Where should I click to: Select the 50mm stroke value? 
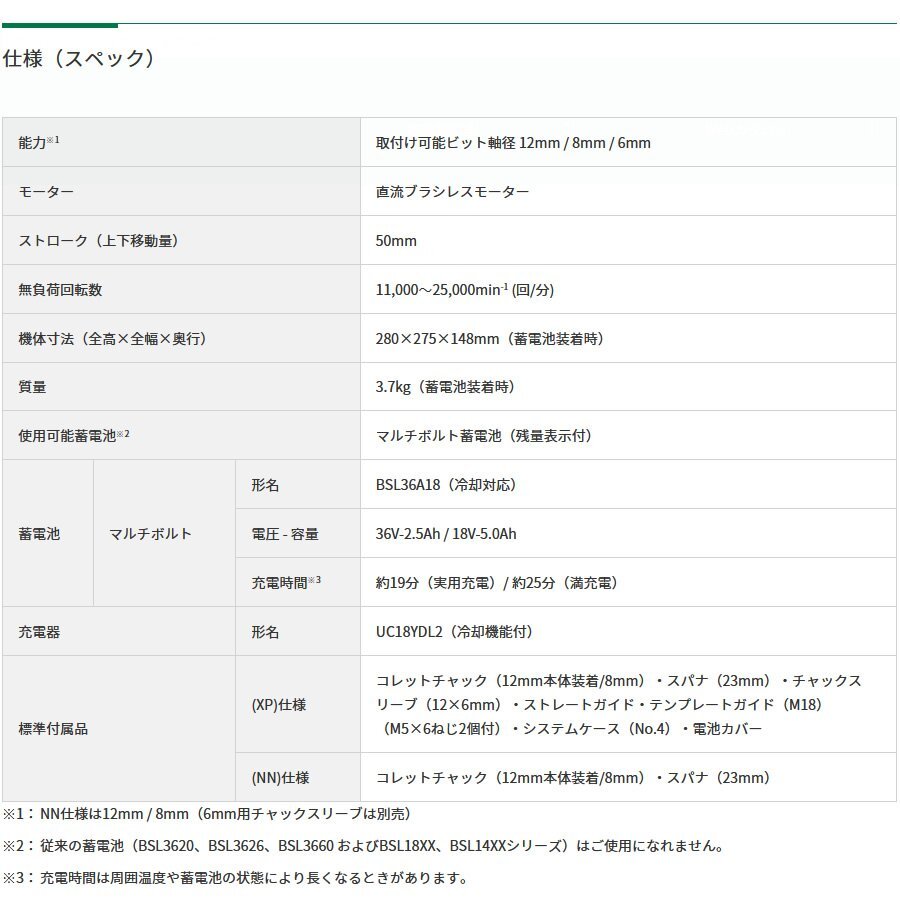tap(392, 241)
